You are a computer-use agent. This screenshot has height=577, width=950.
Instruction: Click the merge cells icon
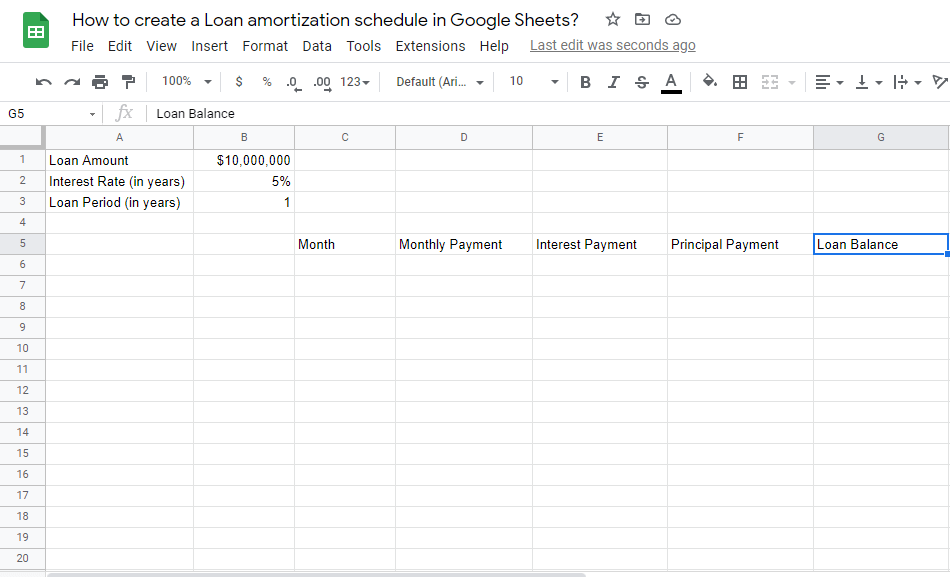[x=769, y=82]
